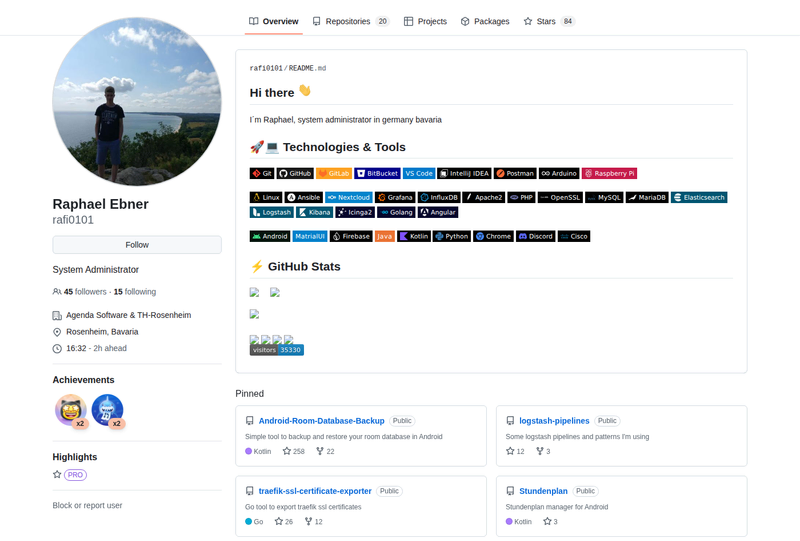This screenshot has width=800, height=541.
Task: Click the 3 stars on Stundenplan
Action: (x=551, y=522)
